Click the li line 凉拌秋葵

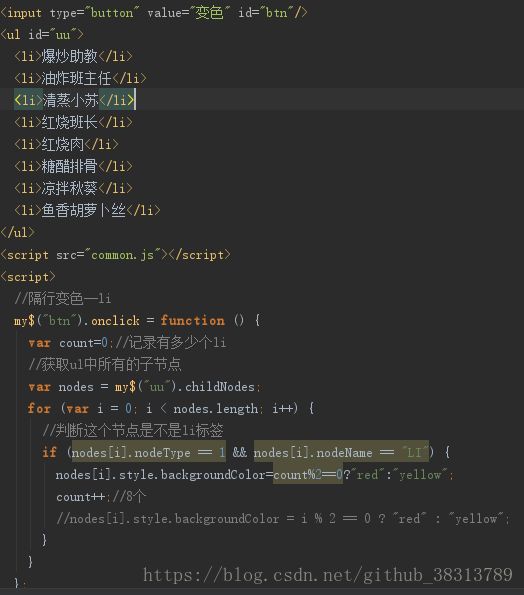73,188
